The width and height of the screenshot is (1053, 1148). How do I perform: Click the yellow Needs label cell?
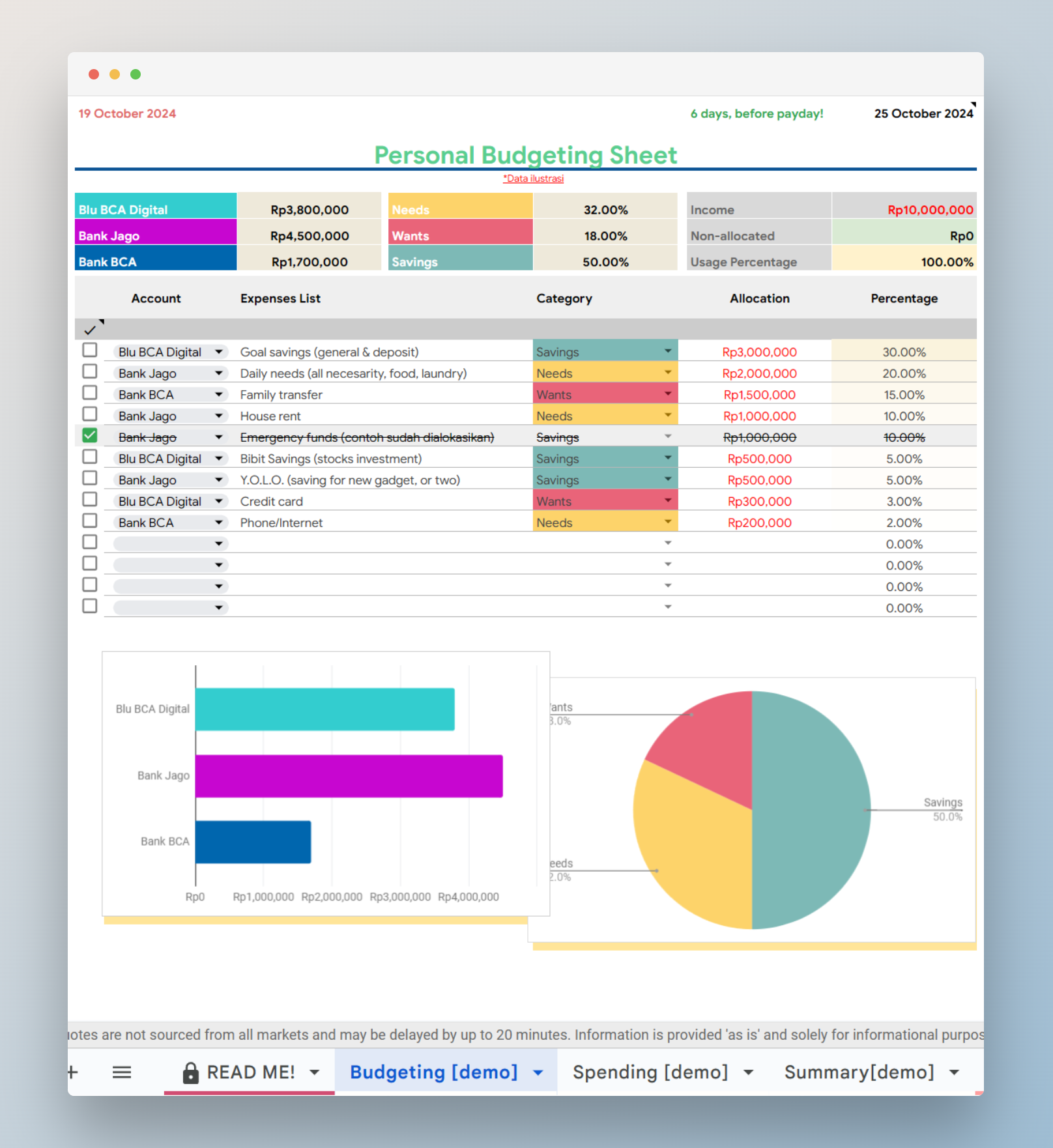pos(461,205)
